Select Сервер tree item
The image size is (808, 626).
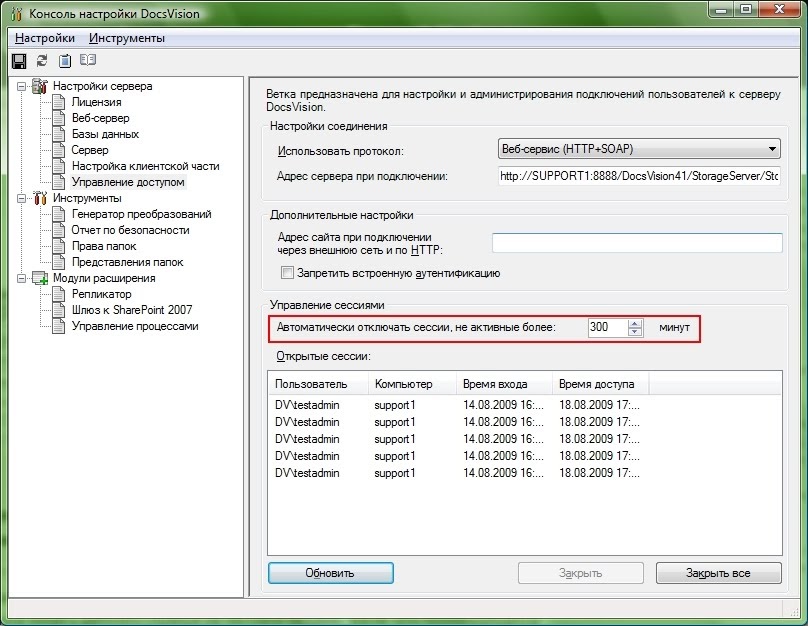[90, 150]
